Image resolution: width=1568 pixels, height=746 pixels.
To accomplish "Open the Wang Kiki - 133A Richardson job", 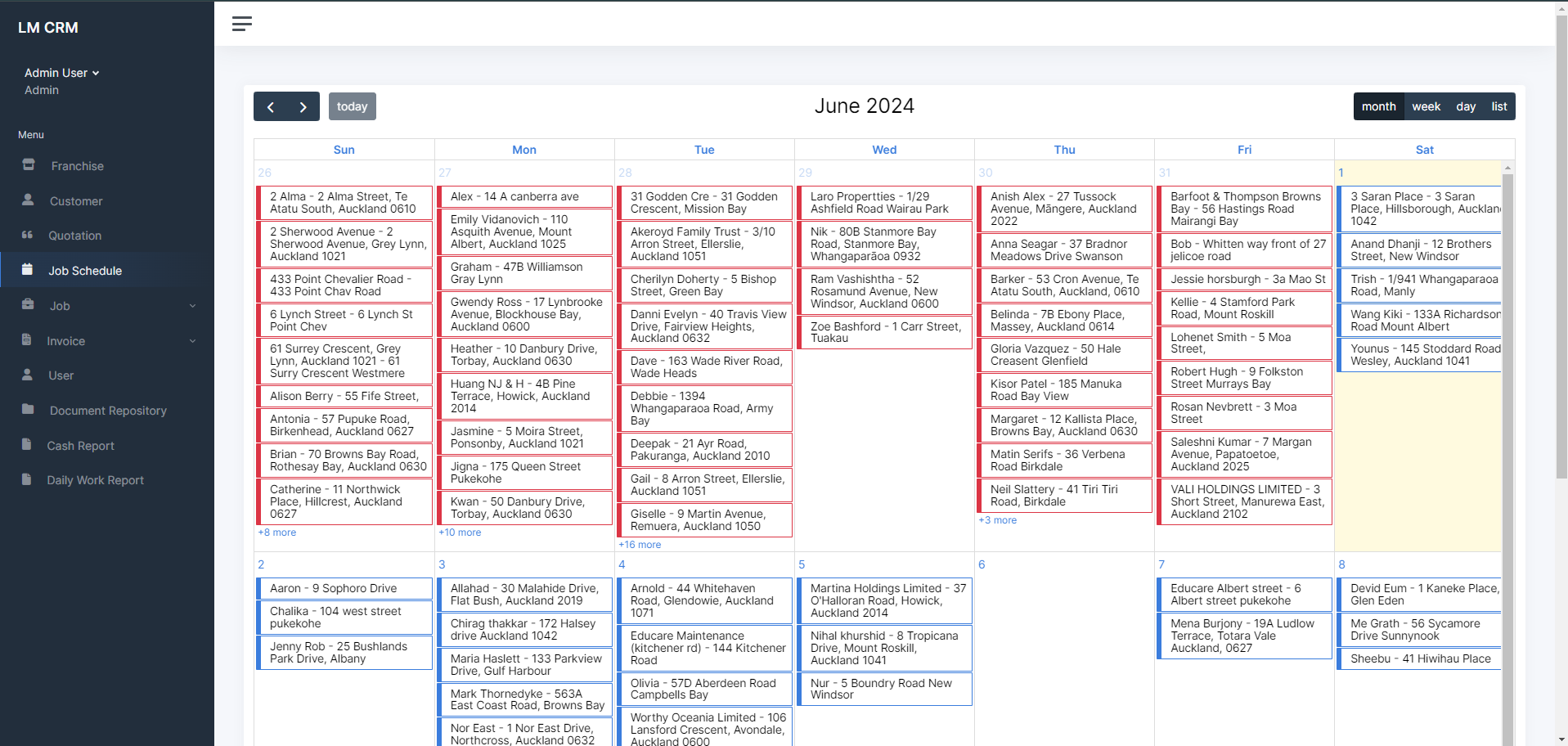I will pos(1419,321).
